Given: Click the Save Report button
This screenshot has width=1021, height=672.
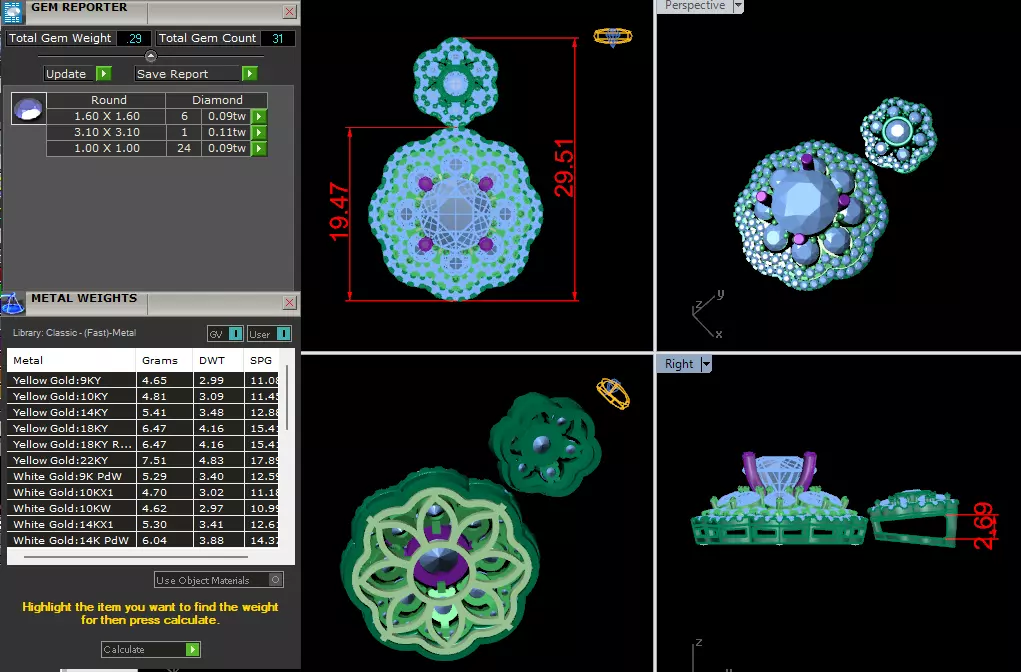Looking at the screenshot, I should point(188,74).
